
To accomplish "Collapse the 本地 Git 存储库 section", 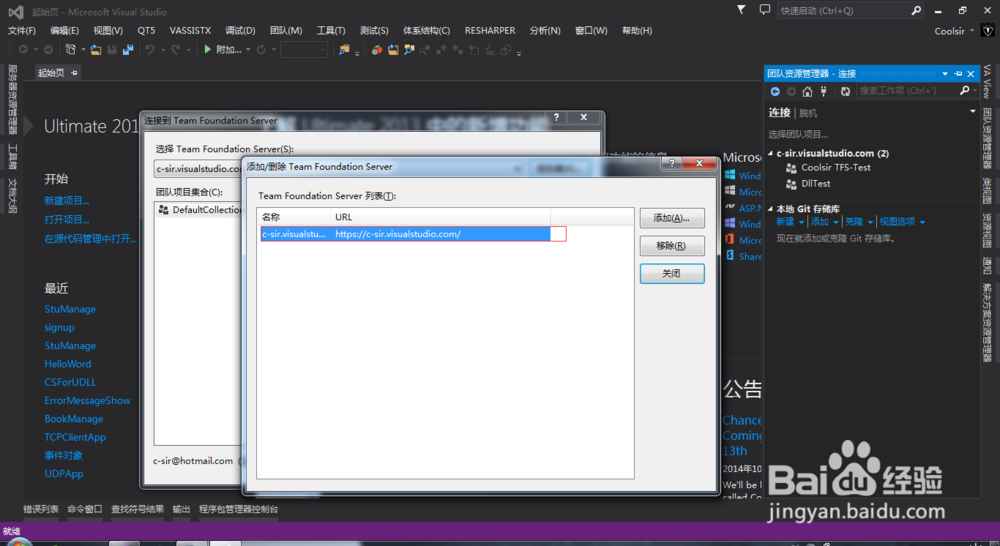I will point(770,209).
